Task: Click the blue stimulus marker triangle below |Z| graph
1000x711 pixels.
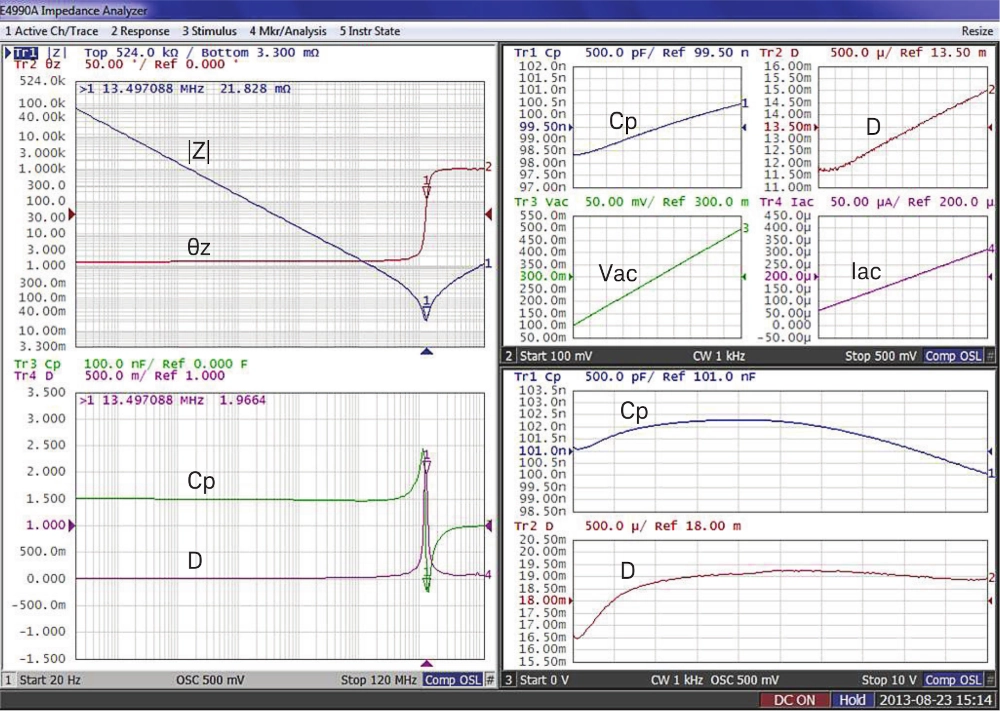Action: pyautogui.click(x=428, y=351)
